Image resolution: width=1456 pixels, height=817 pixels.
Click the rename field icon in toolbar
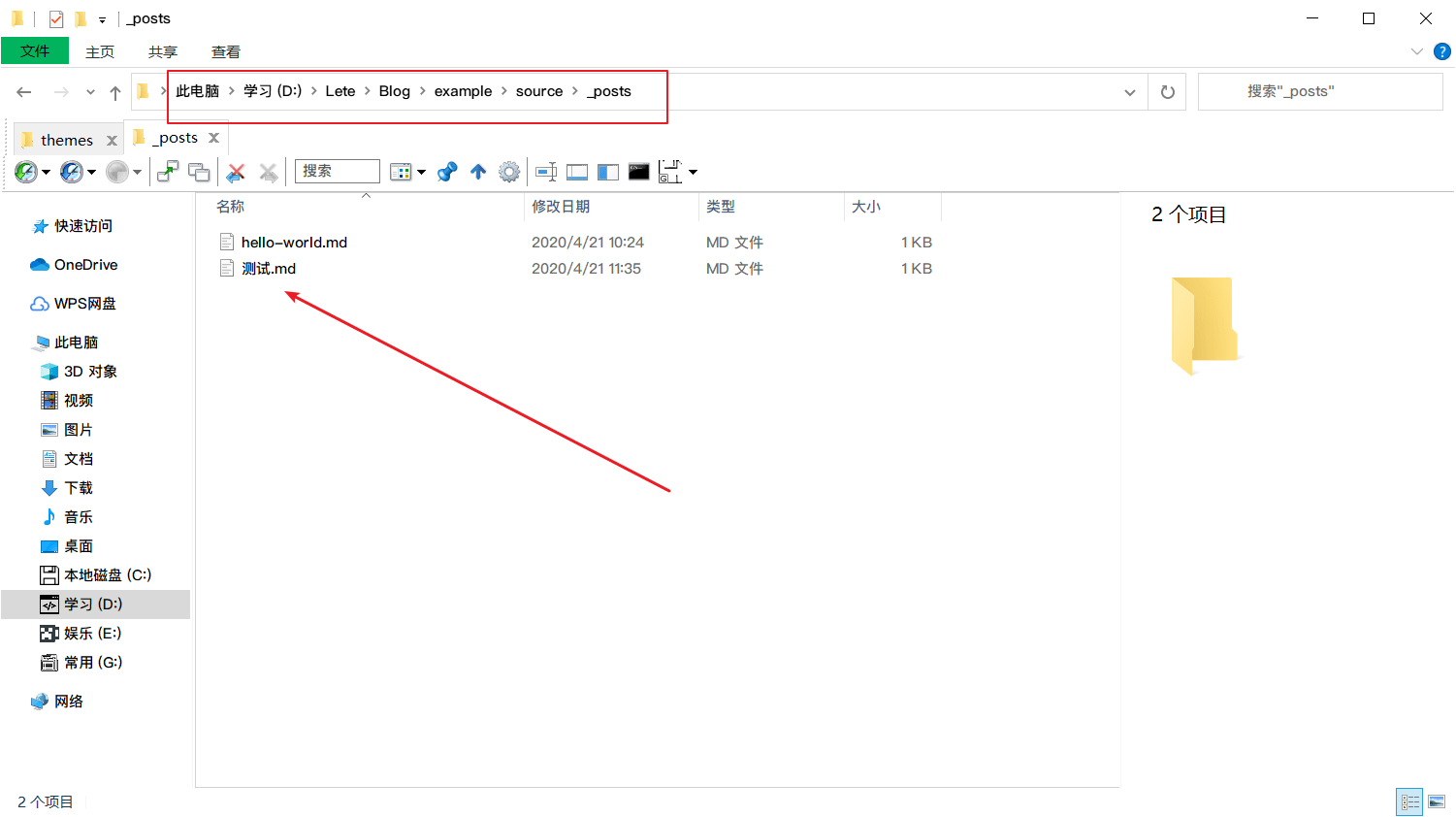(546, 173)
